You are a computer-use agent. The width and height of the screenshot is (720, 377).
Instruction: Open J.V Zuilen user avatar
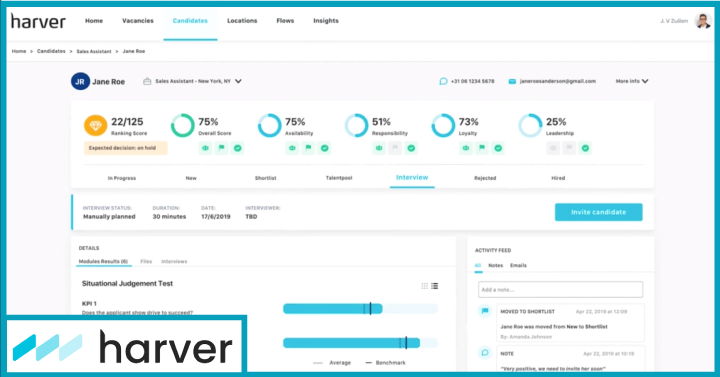[x=703, y=21]
